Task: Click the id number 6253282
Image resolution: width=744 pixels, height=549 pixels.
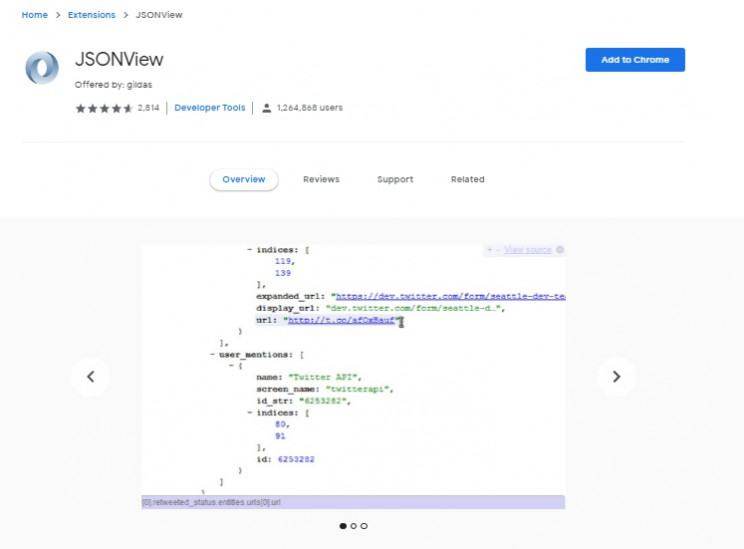Action: point(296,459)
